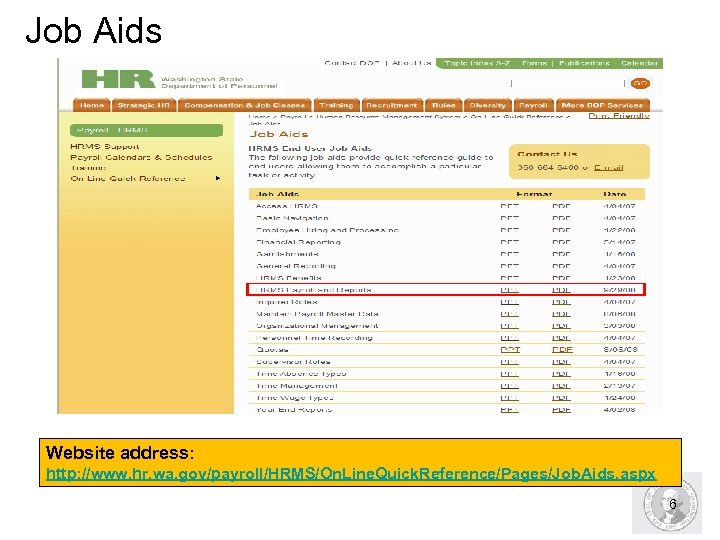
Task: Open PPT for Basic Navigation
Action: [x=509, y=218]
